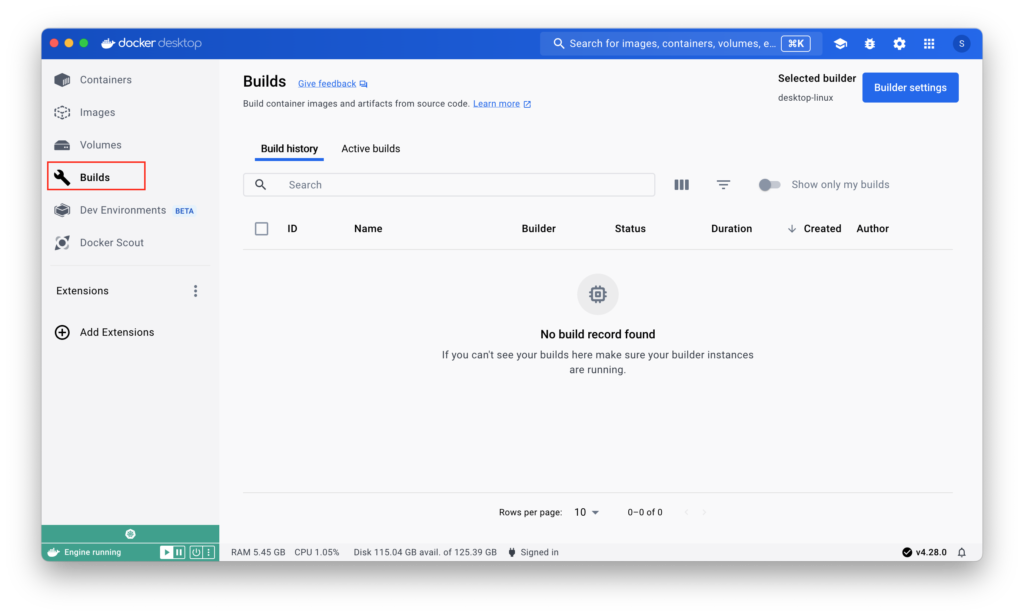The width and height of the screenshot is (1024, 616).
Task: Open the Rows per page dropdown
Action: click(586, 512)
